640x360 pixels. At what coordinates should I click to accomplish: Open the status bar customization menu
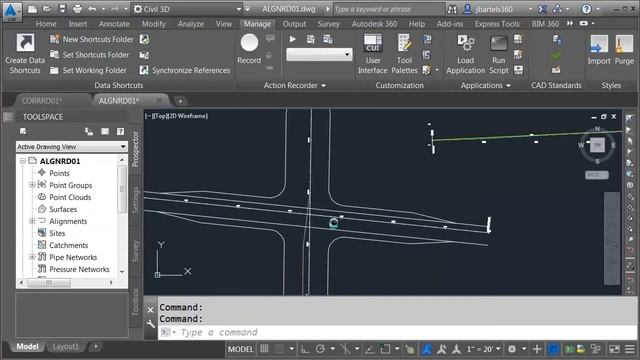(x=630, y=349)
